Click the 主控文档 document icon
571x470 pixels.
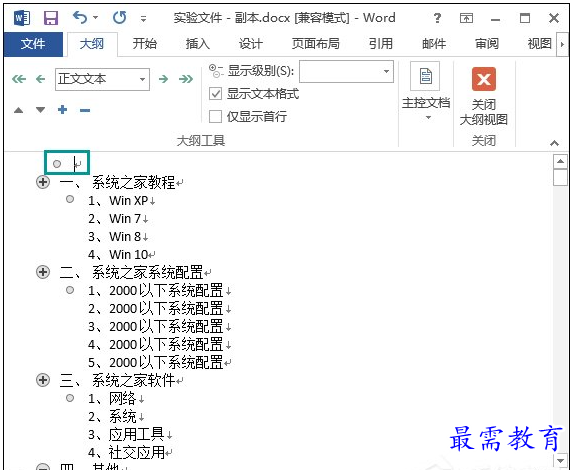[425, 76]
